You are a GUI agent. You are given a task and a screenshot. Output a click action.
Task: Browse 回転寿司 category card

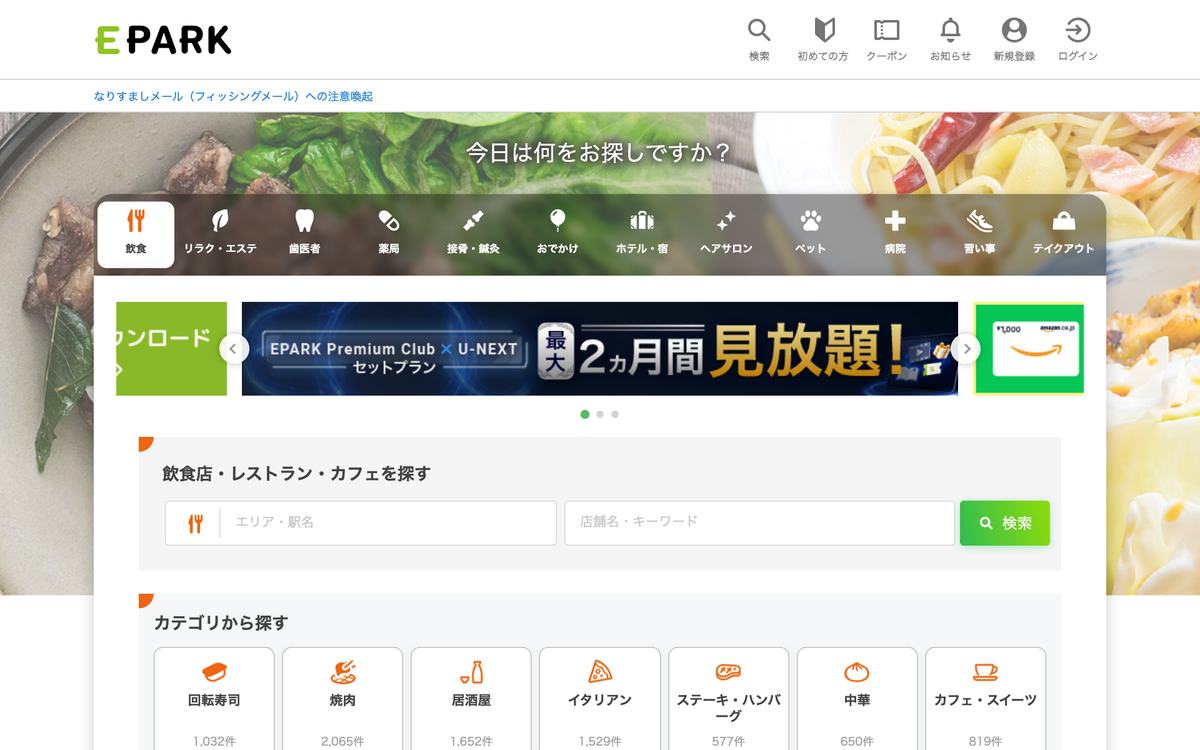(x=214, y=699)
